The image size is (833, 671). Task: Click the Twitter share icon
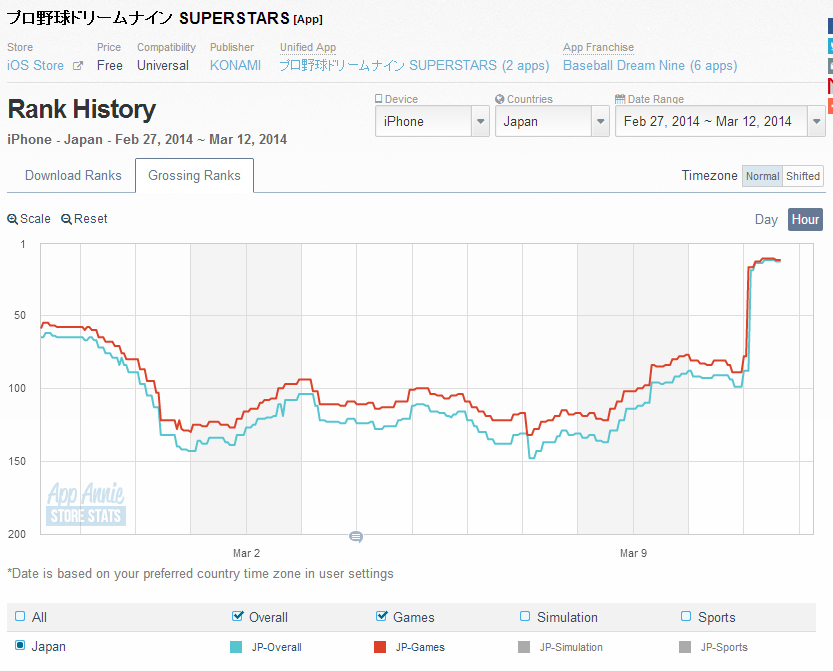[829, 45]
